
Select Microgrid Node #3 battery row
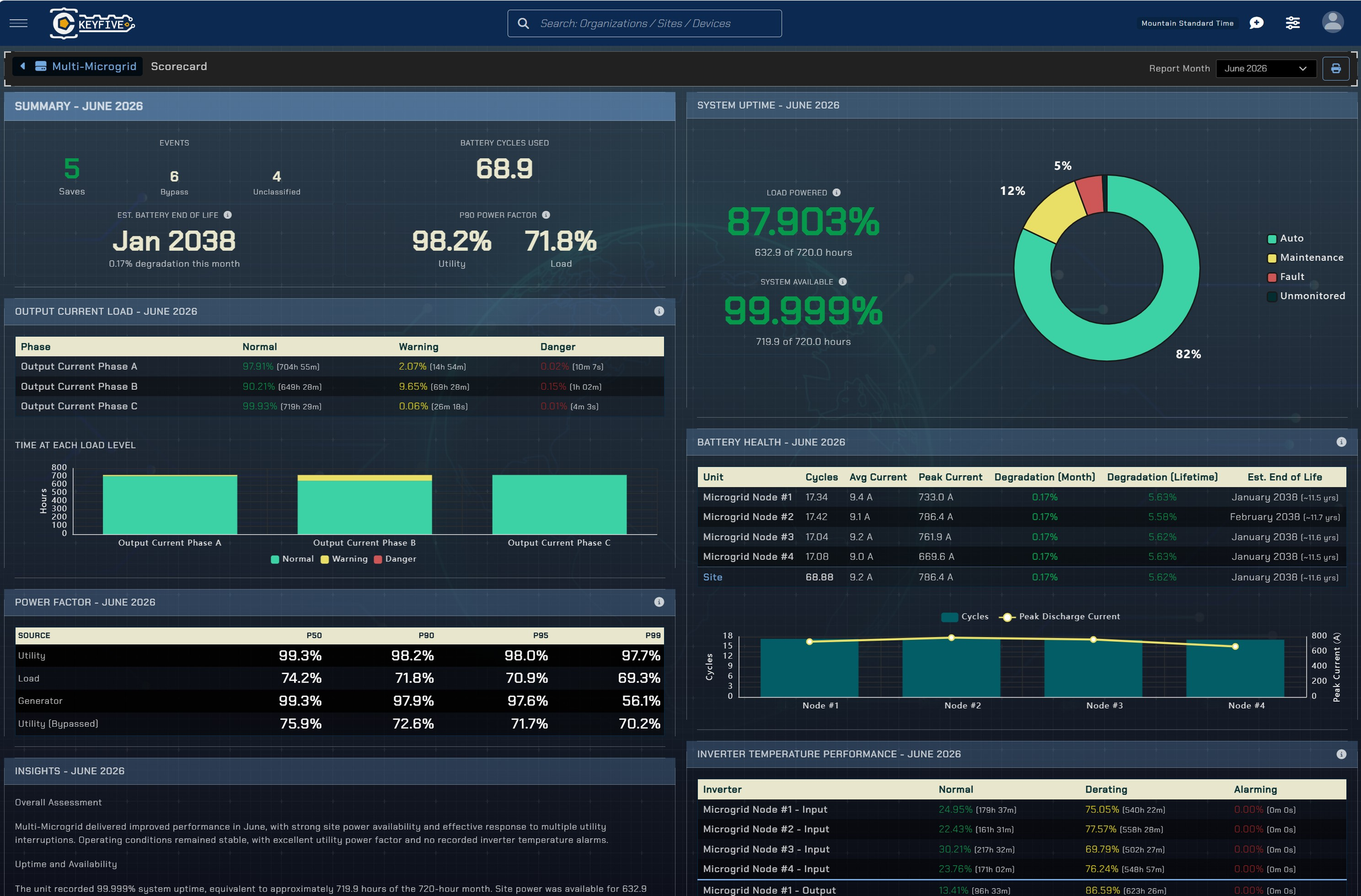tap(1022, 537)
